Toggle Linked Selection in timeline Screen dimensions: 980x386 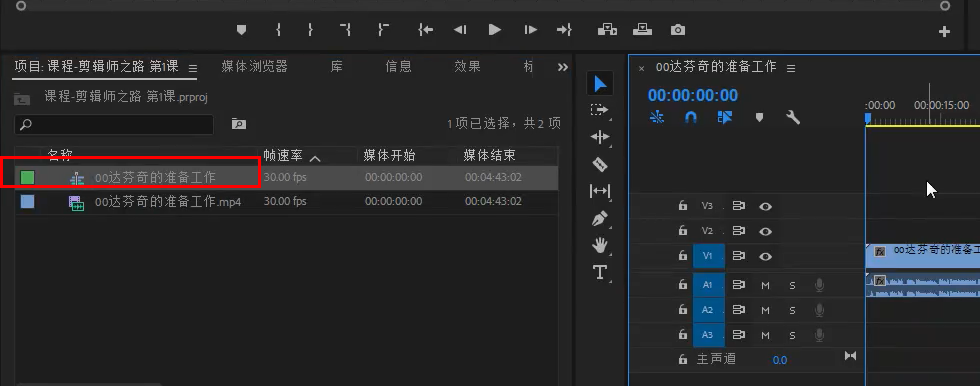tap(724, 117)
